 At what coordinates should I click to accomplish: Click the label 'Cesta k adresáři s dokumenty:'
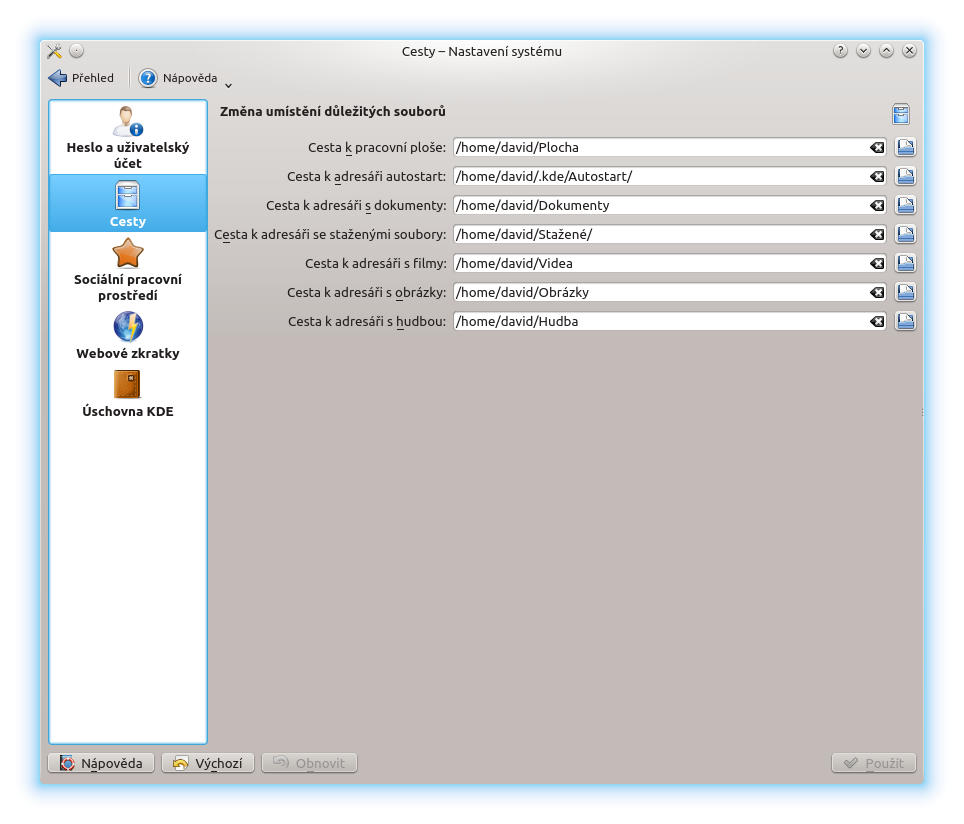(x=356, y=205)
